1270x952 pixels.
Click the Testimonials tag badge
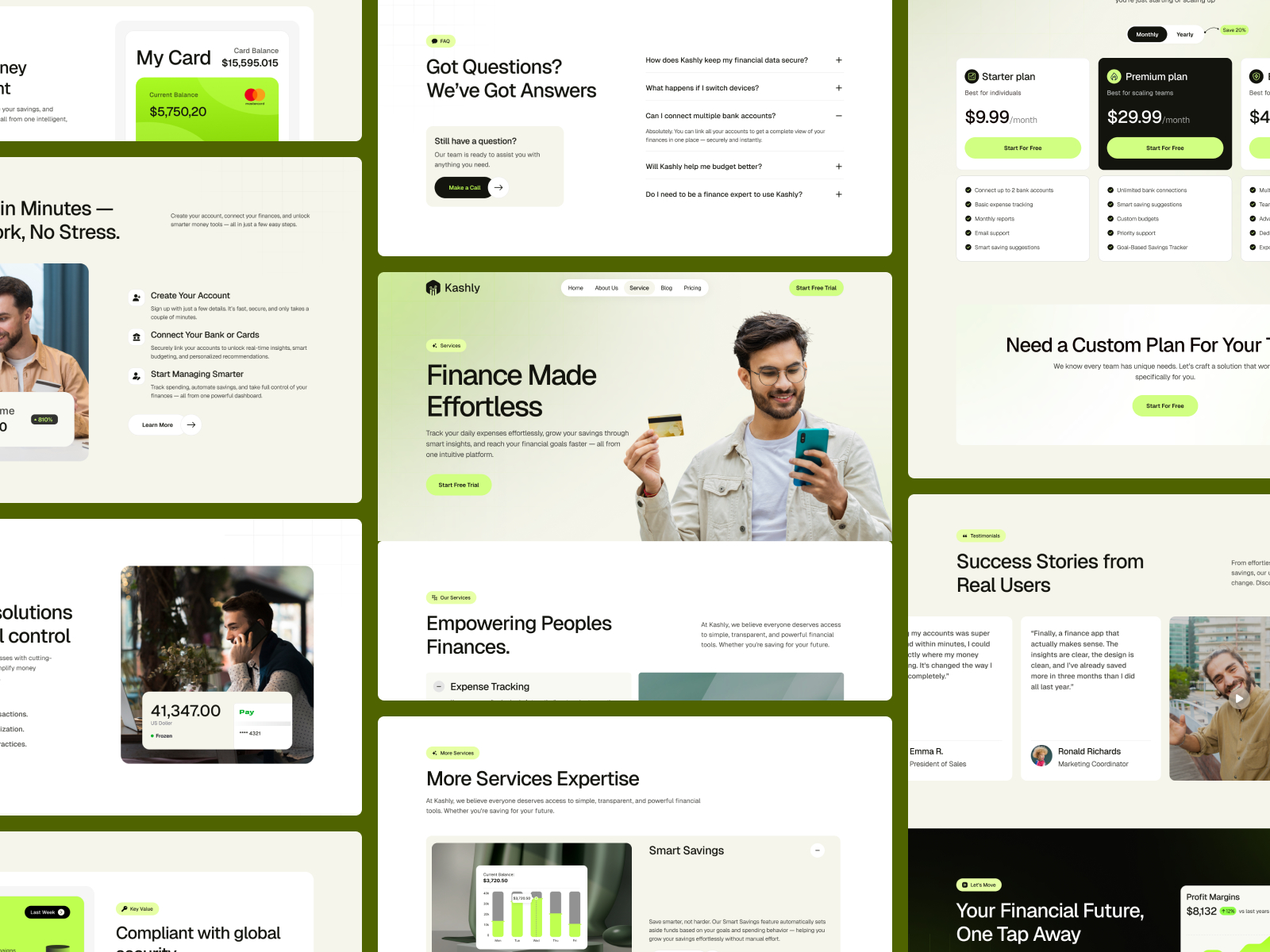[981, 535]
